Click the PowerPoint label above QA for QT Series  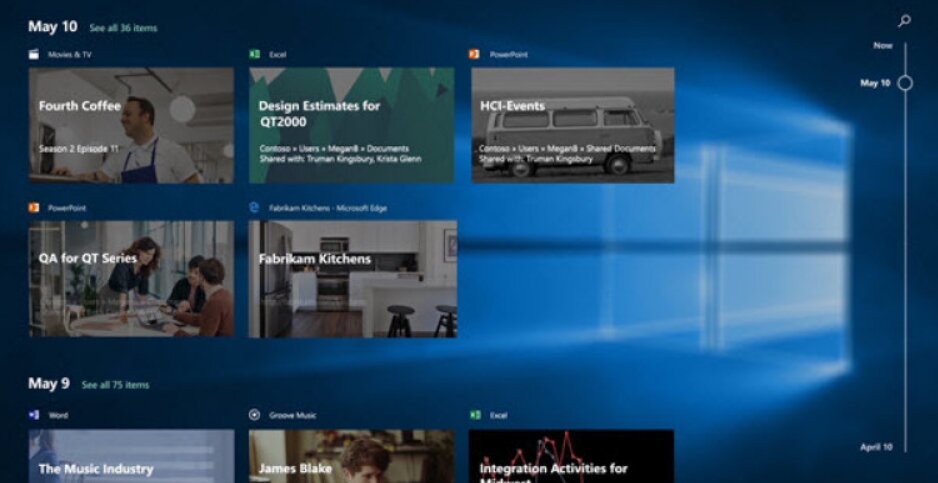tap(67, 208)
